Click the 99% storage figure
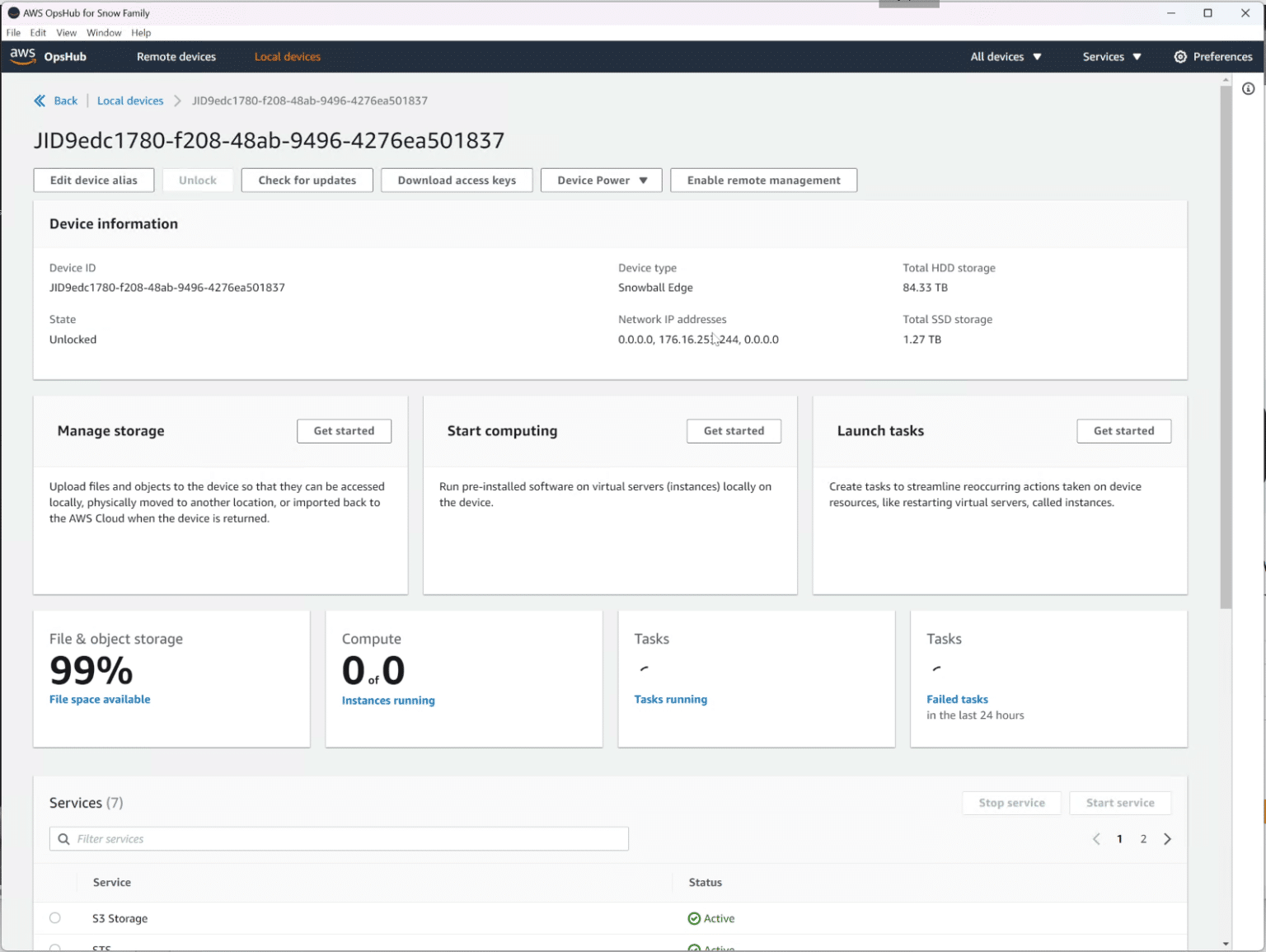This screenshot has height=952, width=1266. [x=91, y=670]
